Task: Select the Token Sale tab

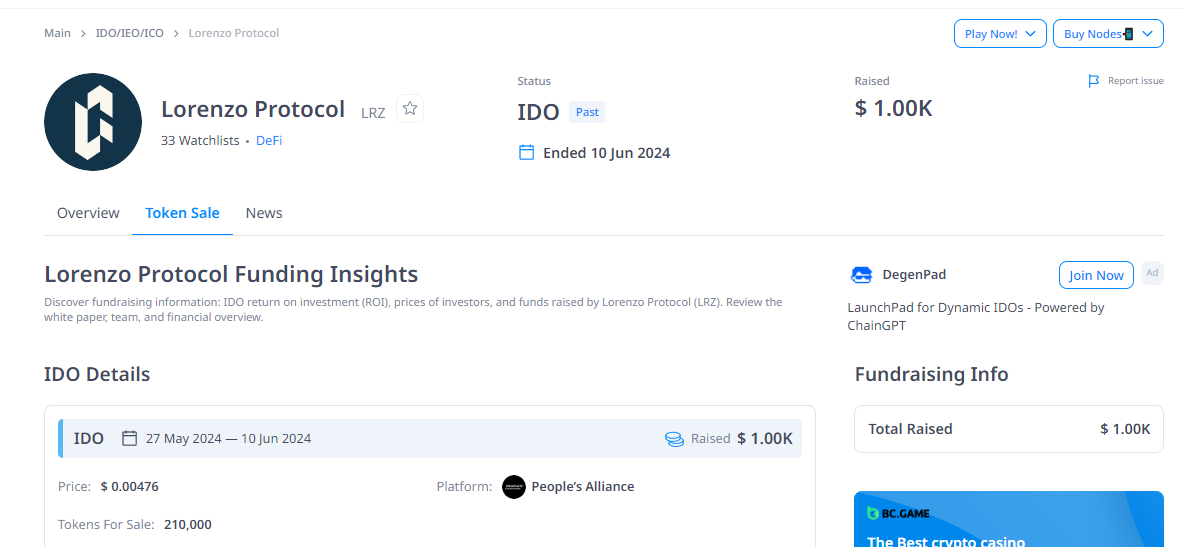Action: [183, 213]
